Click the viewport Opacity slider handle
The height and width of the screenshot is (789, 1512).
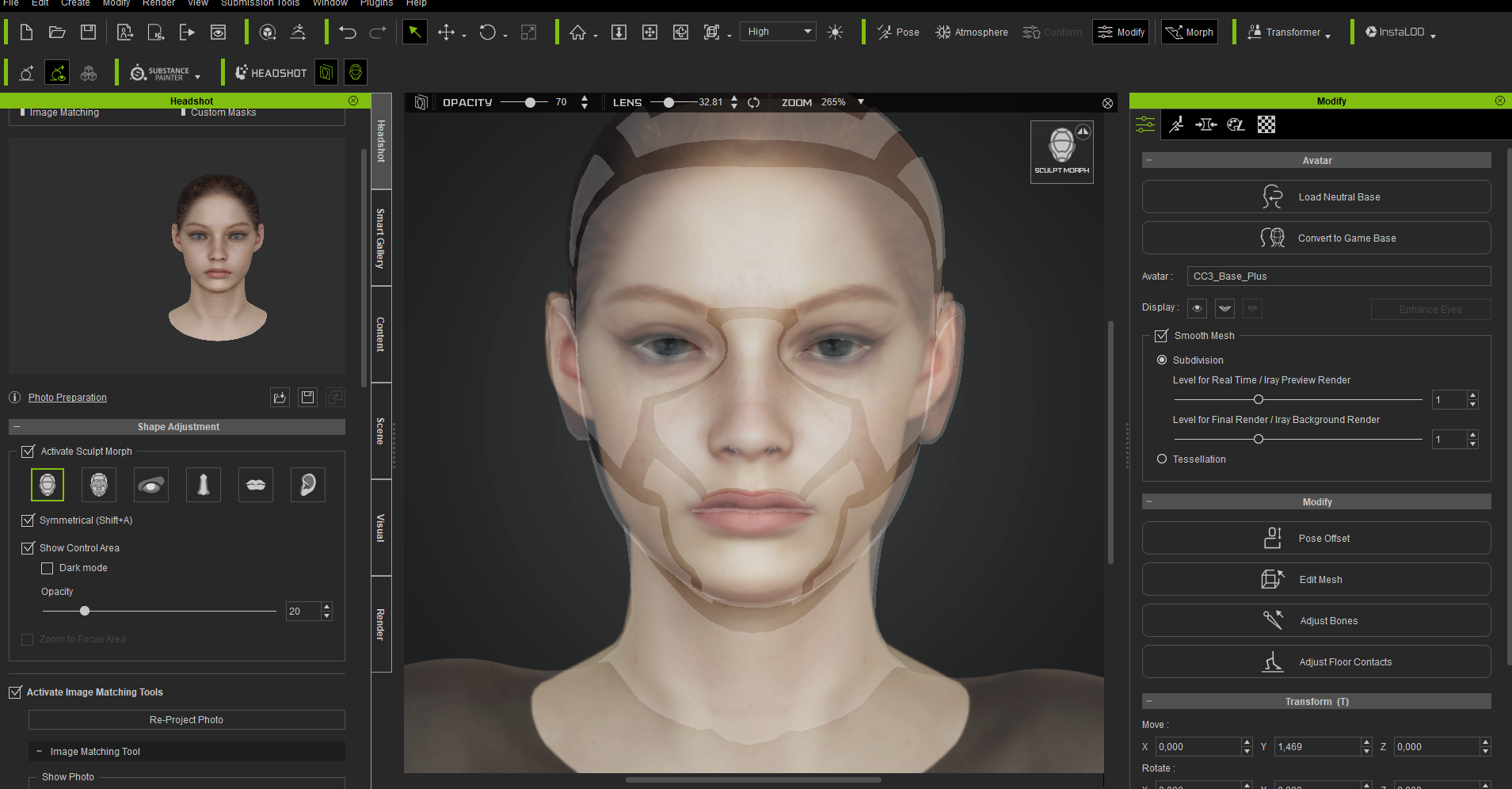(530, 102)
